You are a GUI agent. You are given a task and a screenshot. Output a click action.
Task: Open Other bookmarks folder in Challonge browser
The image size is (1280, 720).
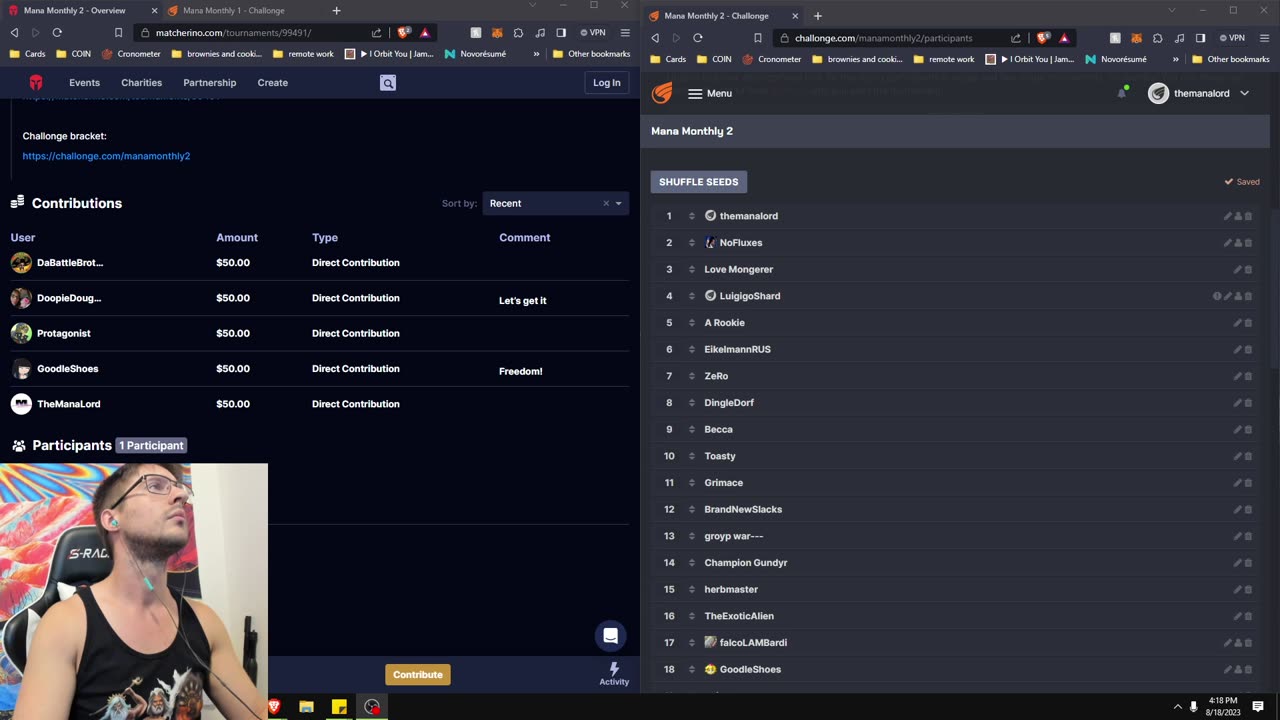pos(1230,59)
